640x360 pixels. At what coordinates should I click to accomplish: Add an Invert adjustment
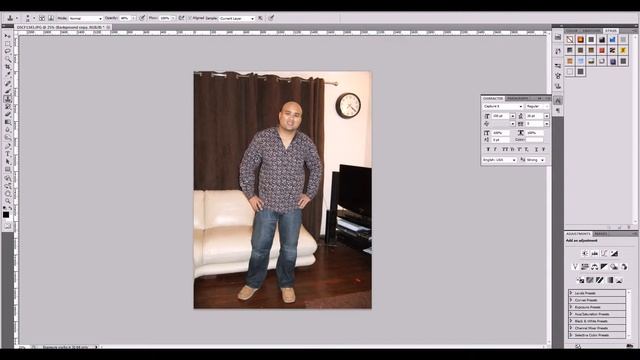coord(580,280)
